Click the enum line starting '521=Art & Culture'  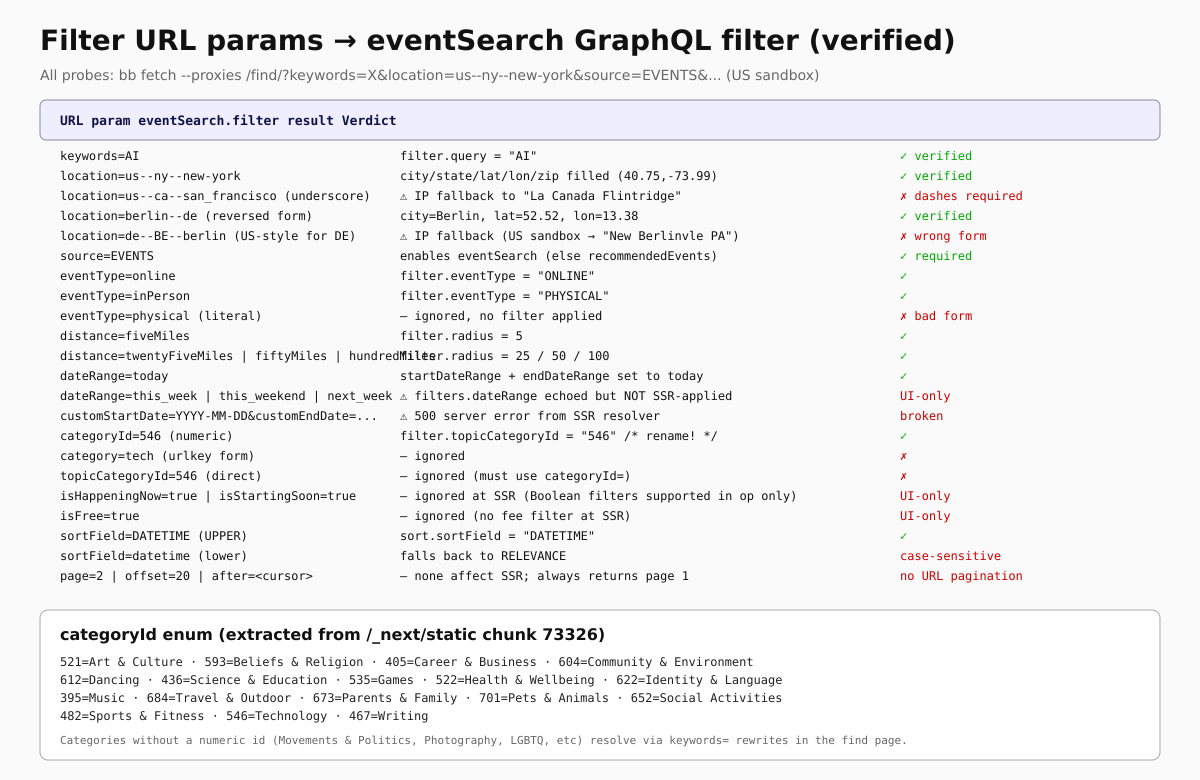407,662
